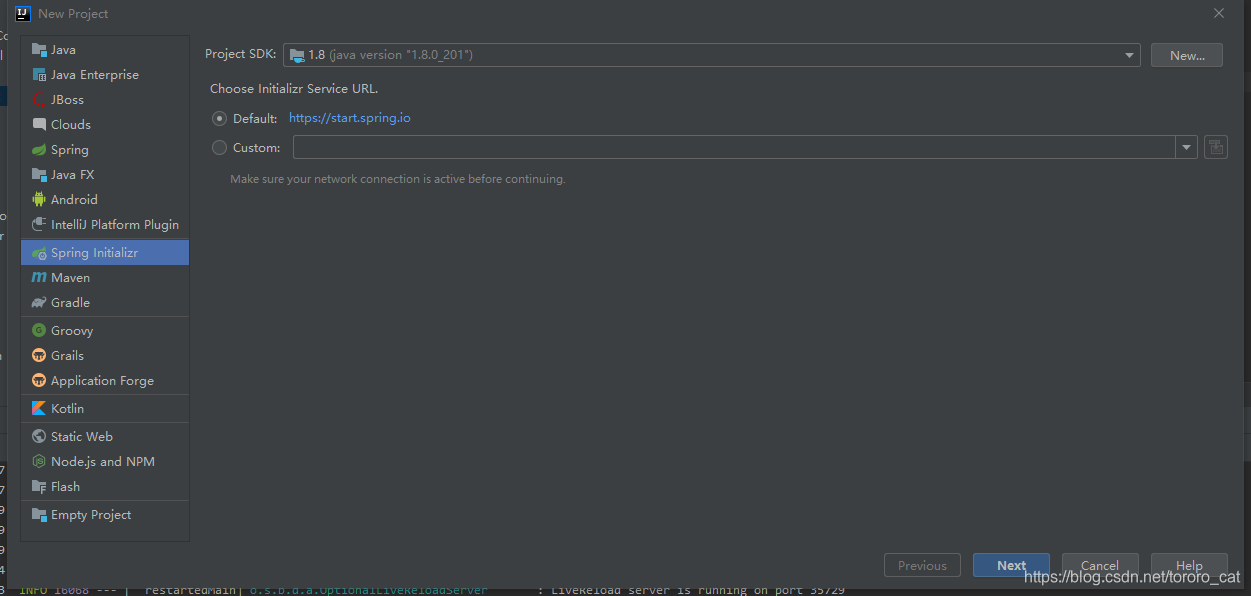
Task: Click the Empty Project folder icon
Action: coord(39,514)
